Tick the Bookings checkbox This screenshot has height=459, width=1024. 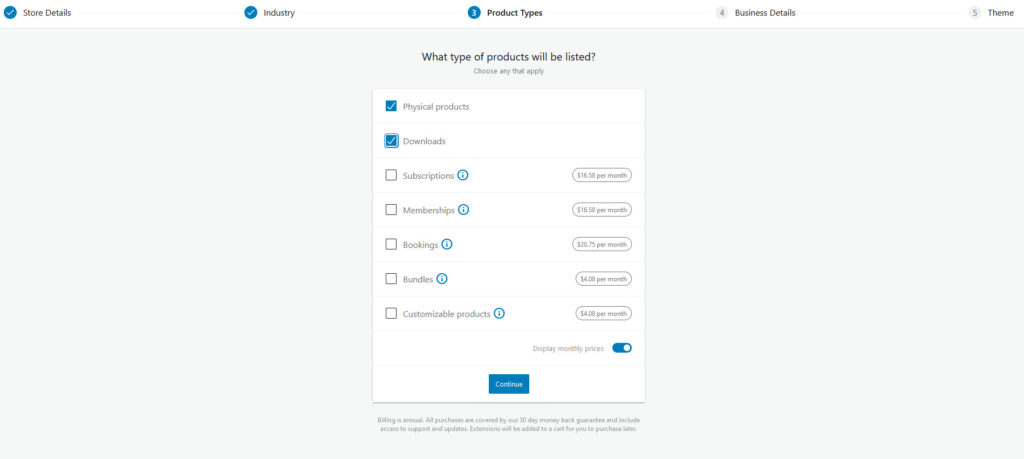pos(391,244)
